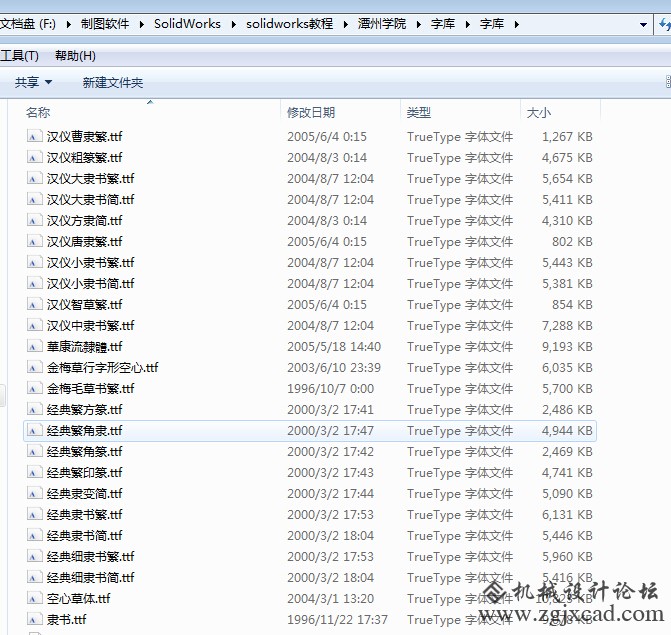Expand arrow after 文档盘 (F:) in path

68,24
